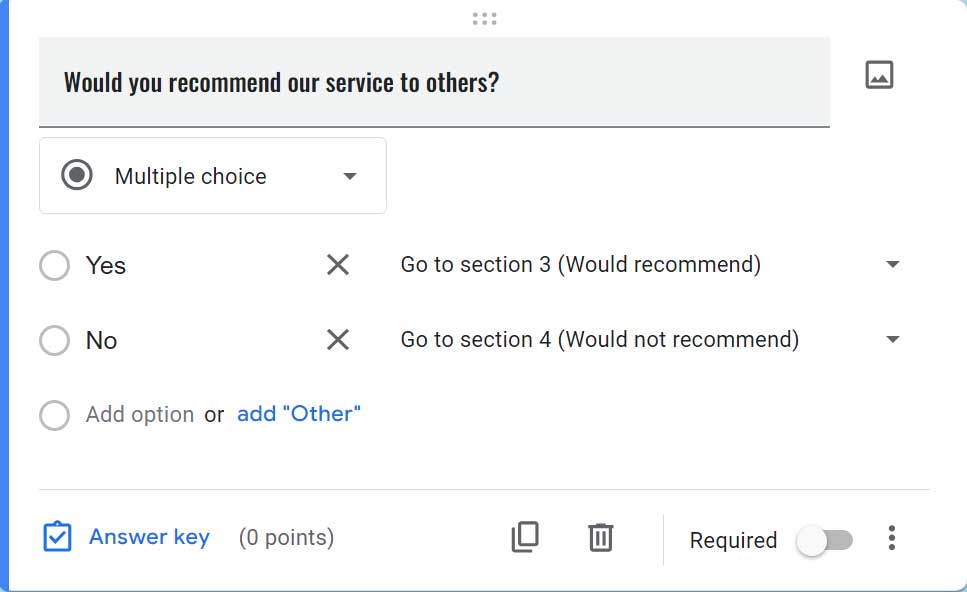Click the empty Add option radio circle
This screenshot has width=967, height=592.
click(x=55, y=414)
